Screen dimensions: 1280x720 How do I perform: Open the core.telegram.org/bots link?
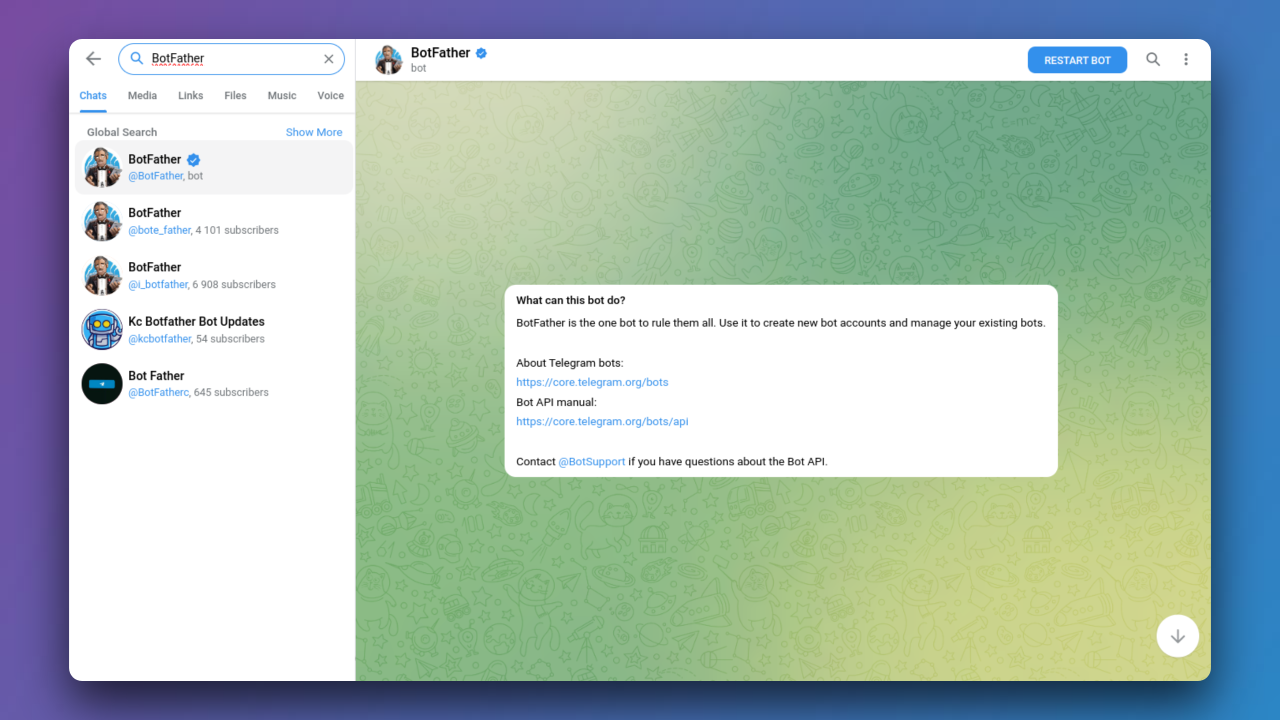pyautogui.click(x=592, y=382)
